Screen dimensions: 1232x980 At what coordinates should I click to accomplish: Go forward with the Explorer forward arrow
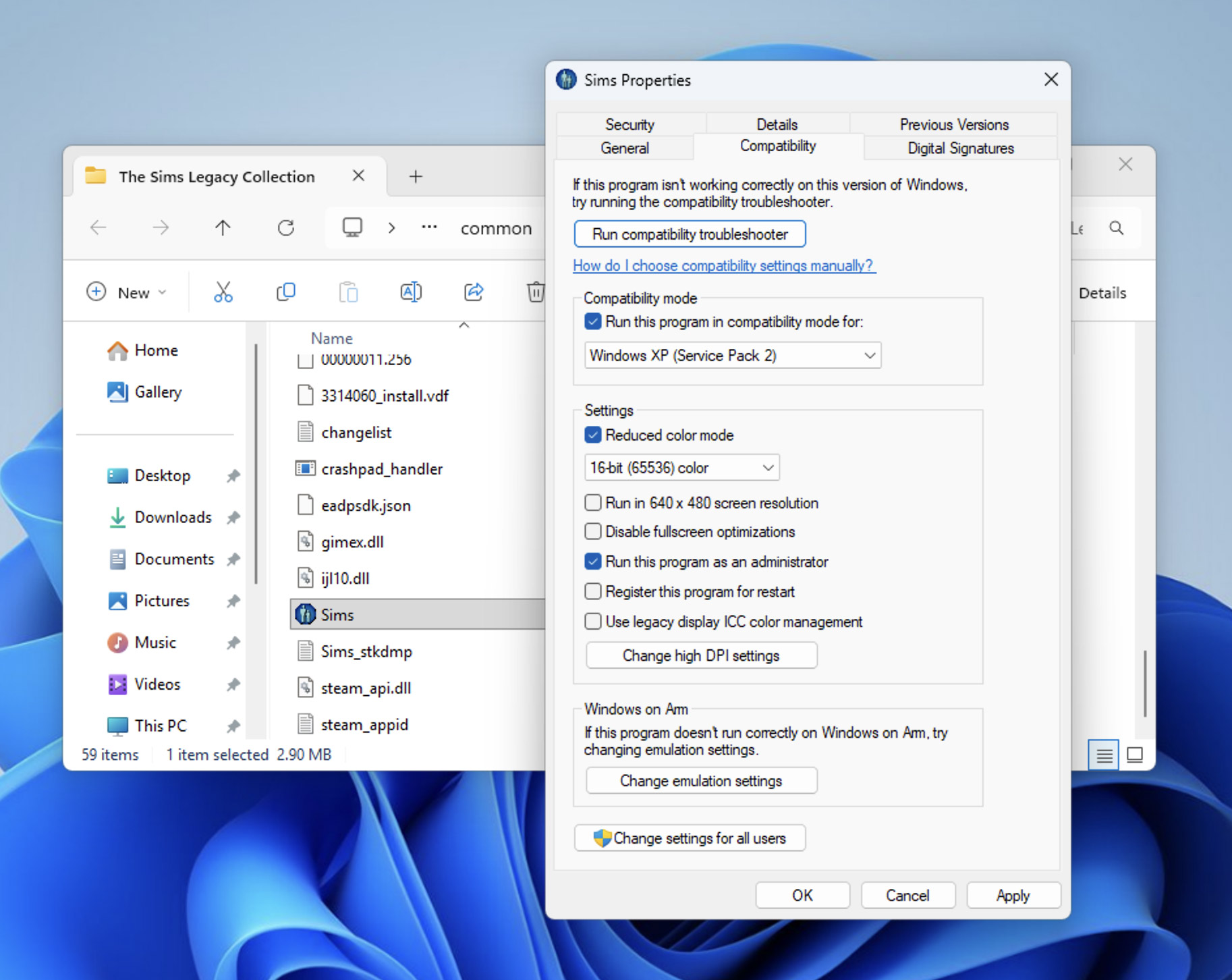pos(161,228)
